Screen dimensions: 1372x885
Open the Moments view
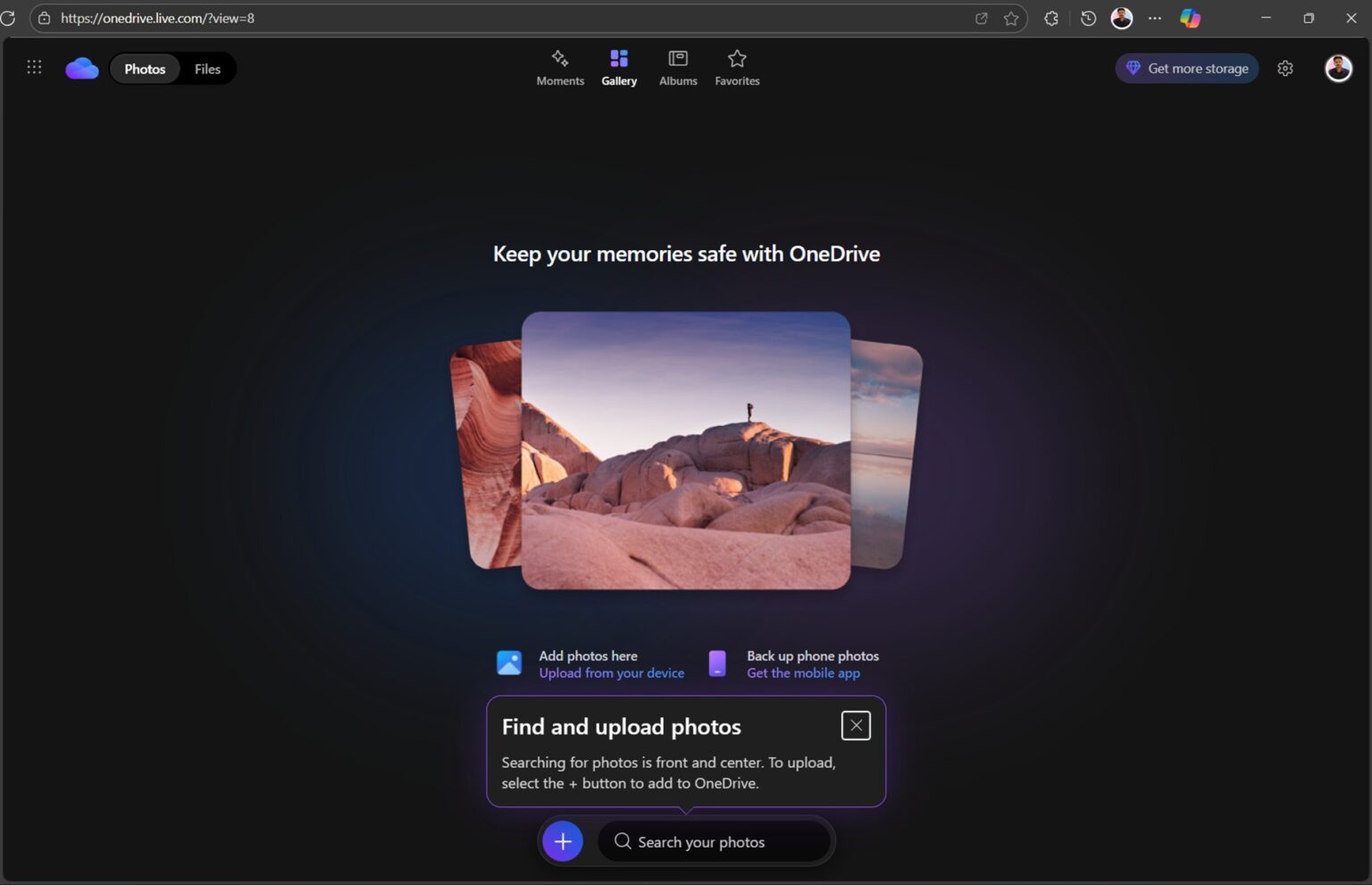point(560,67)
